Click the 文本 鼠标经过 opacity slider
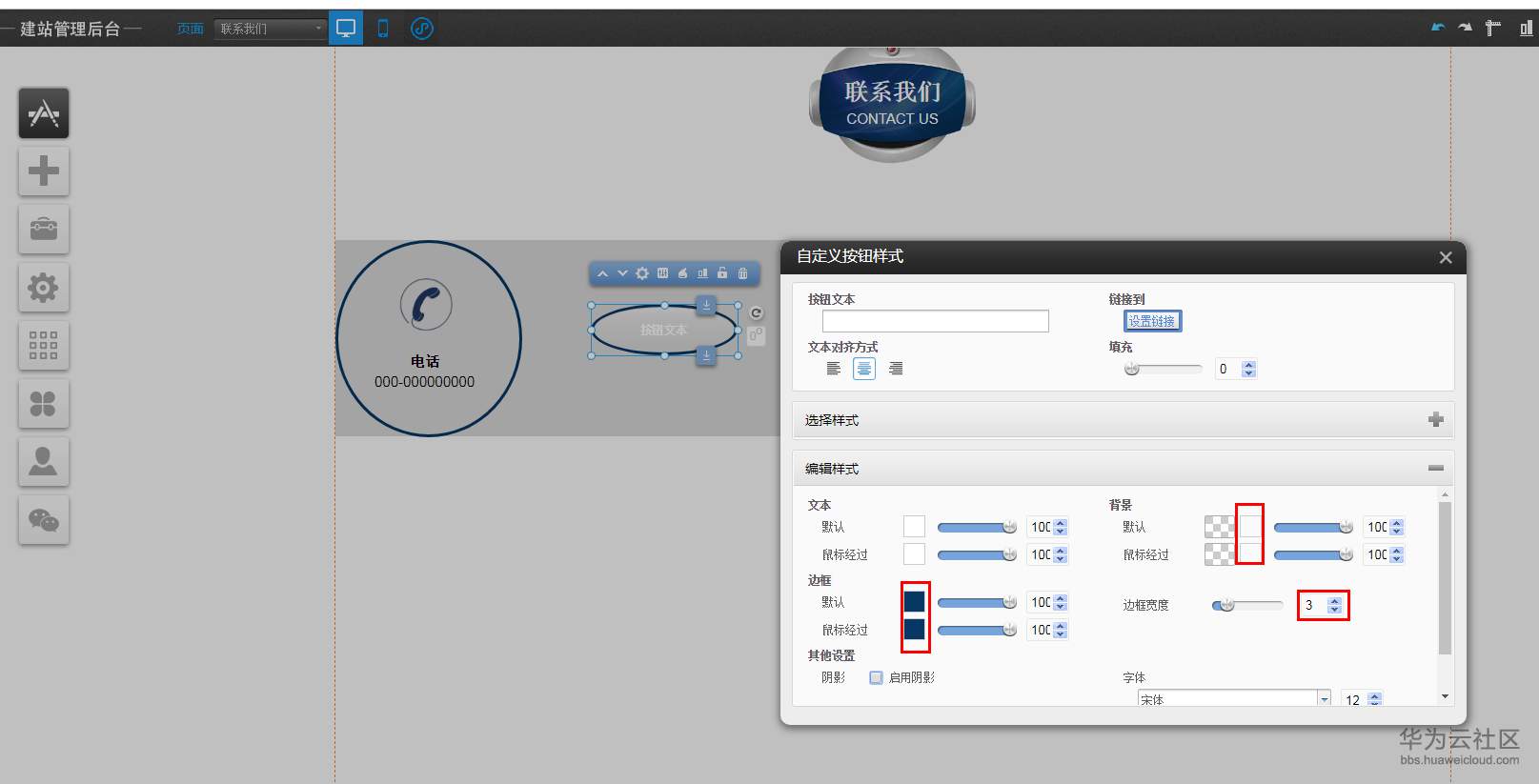The width and height of the screenshot is (1539, 784). pos(977,554)
